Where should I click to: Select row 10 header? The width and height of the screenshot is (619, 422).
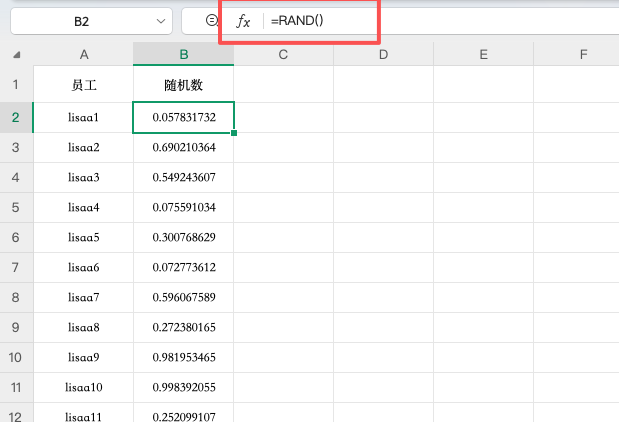pyautogui.click(x=16, y=357)
